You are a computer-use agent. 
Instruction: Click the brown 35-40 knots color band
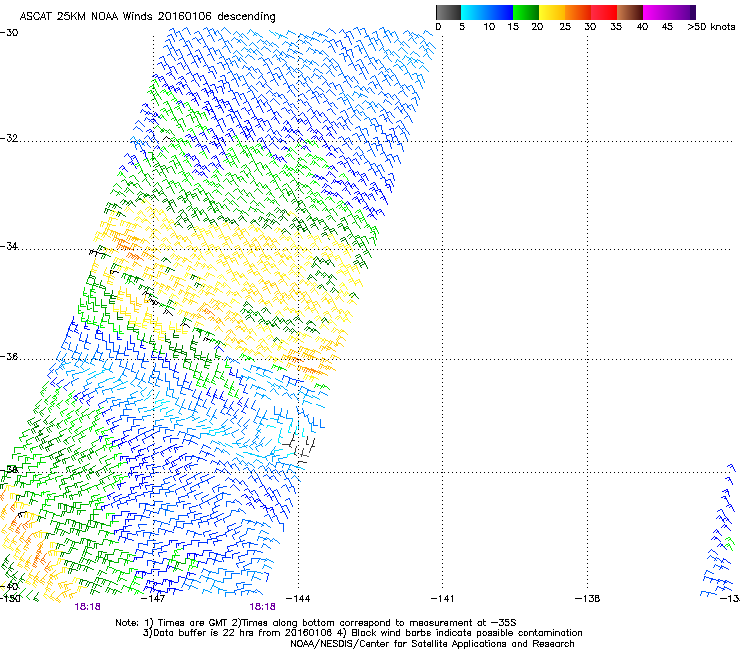pos(630,12)
